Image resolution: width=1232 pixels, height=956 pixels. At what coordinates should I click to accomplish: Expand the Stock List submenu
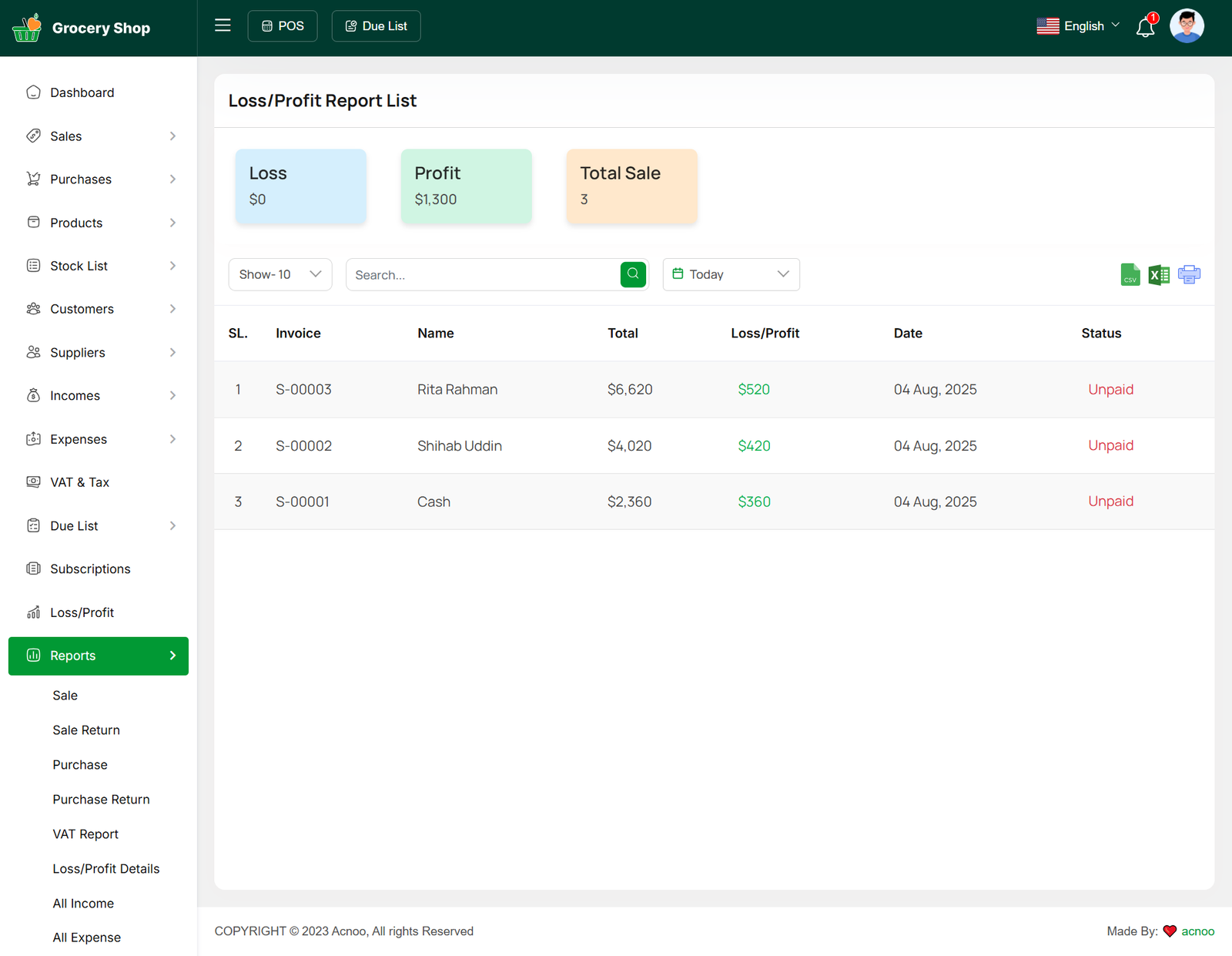pos(99,266)
